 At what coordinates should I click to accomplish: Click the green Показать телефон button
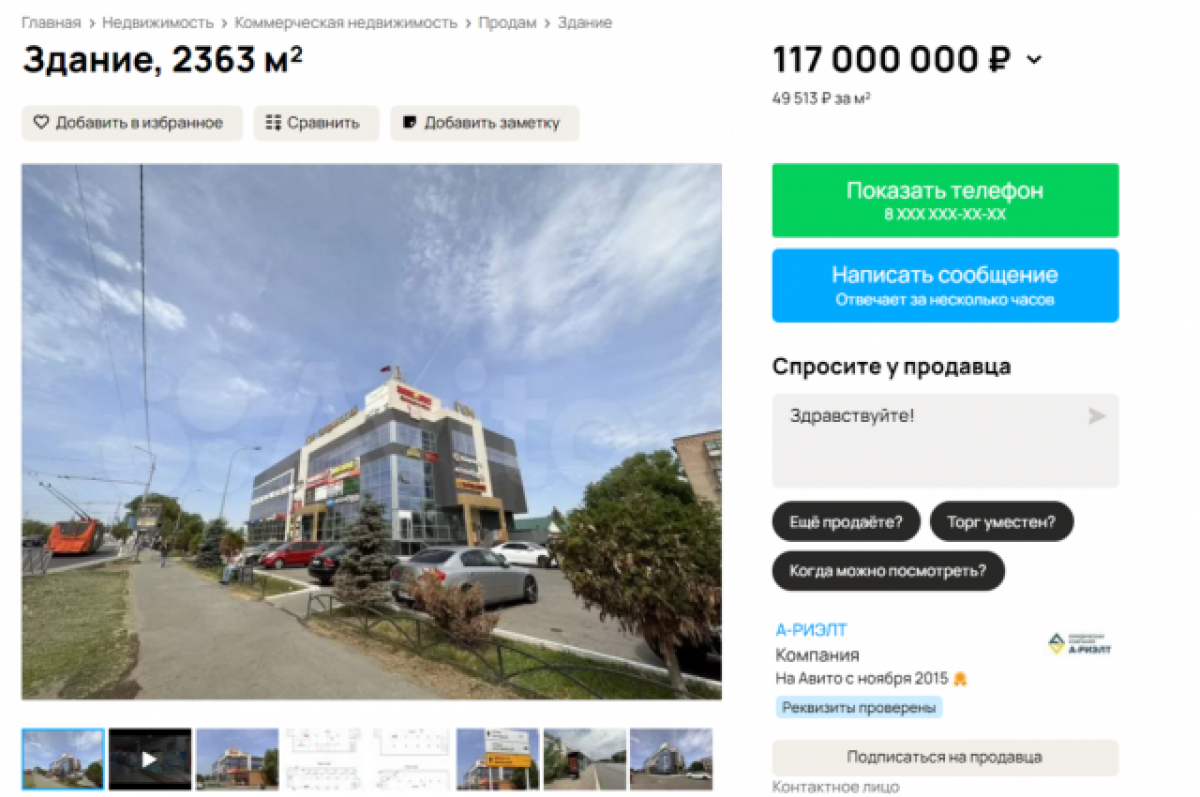(x=945, y=200)
